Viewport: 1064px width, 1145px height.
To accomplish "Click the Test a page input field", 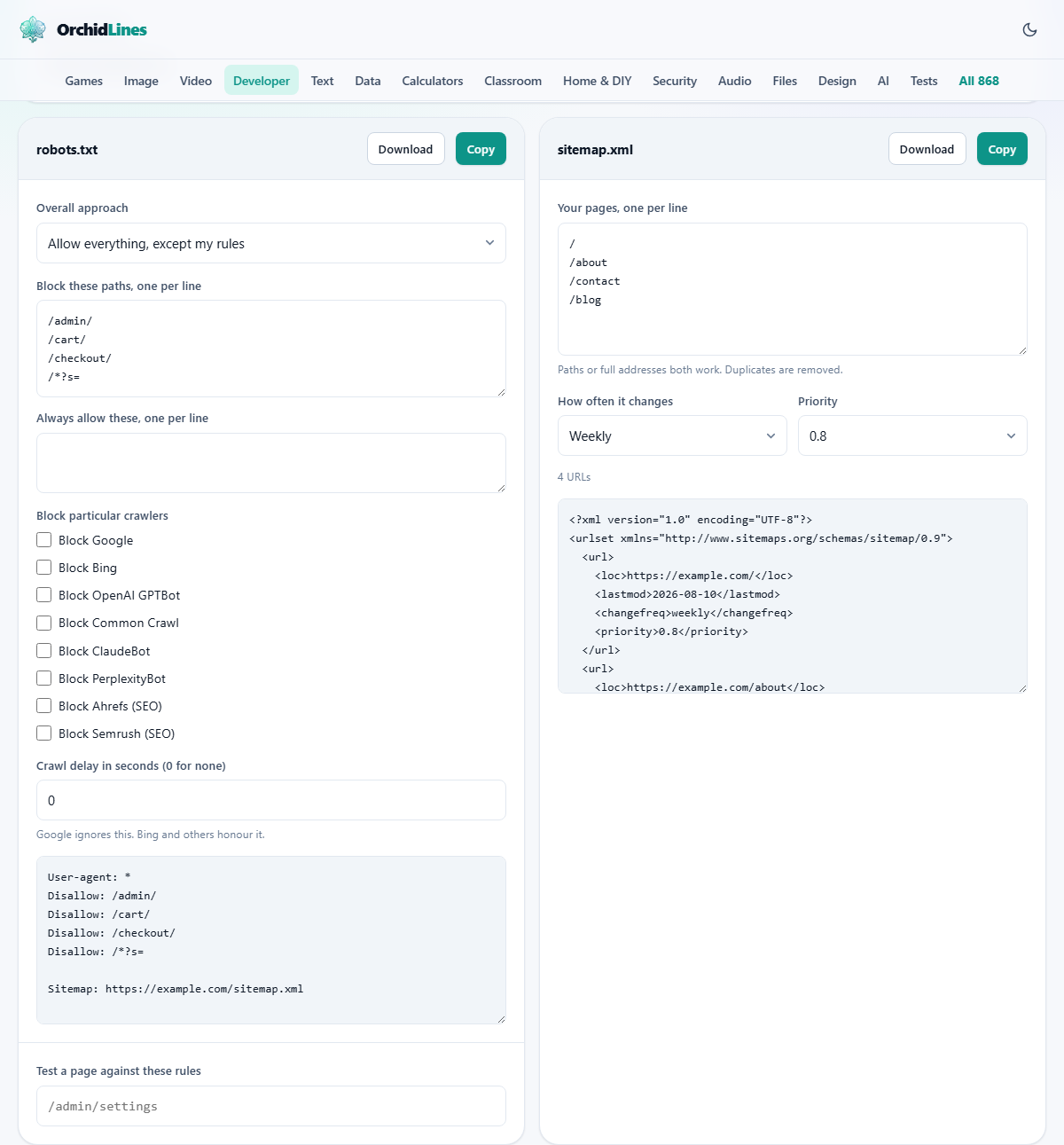I will tap(271, 1106).
